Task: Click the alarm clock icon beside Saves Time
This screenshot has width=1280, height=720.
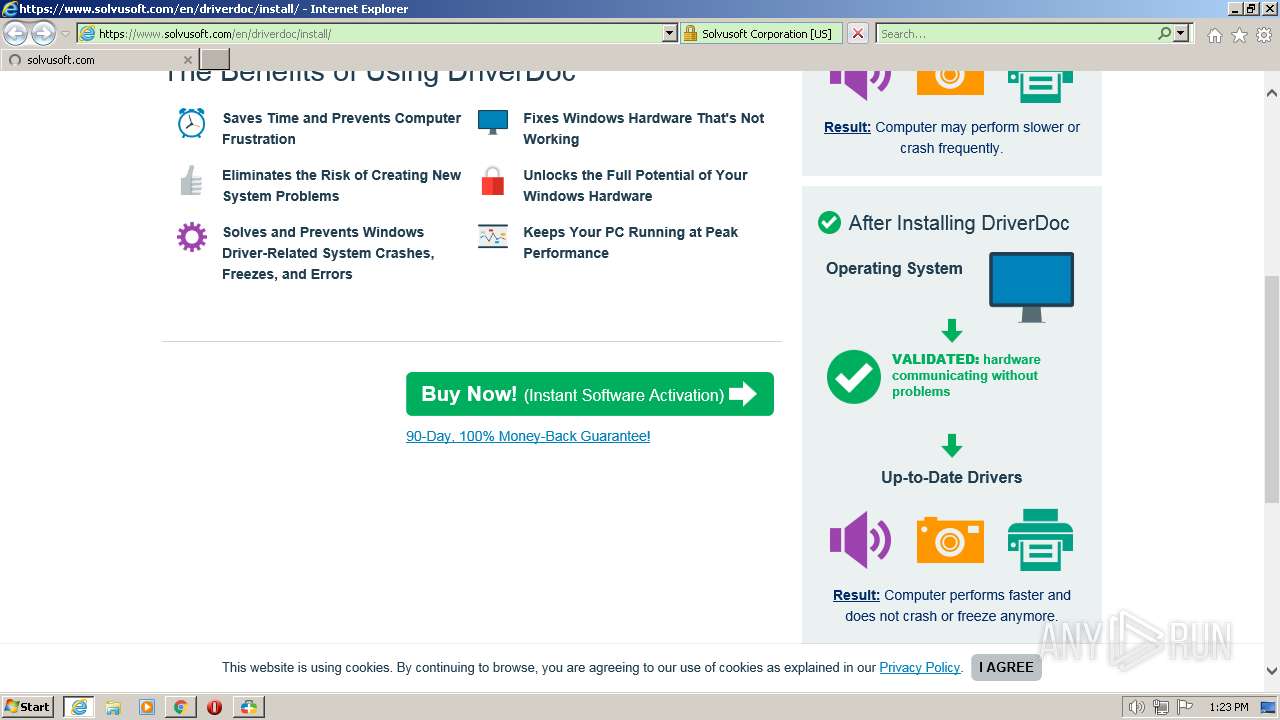Action: coord(191,122)
